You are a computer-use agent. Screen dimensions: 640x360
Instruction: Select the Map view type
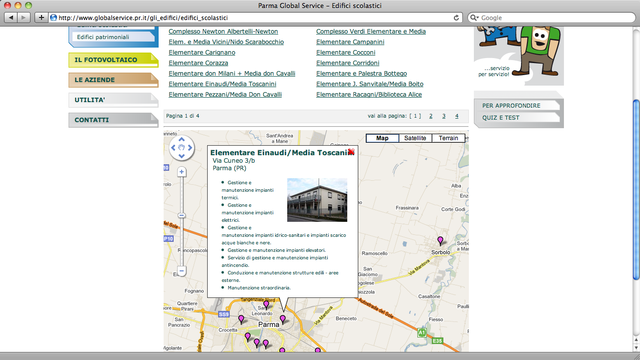382,138
